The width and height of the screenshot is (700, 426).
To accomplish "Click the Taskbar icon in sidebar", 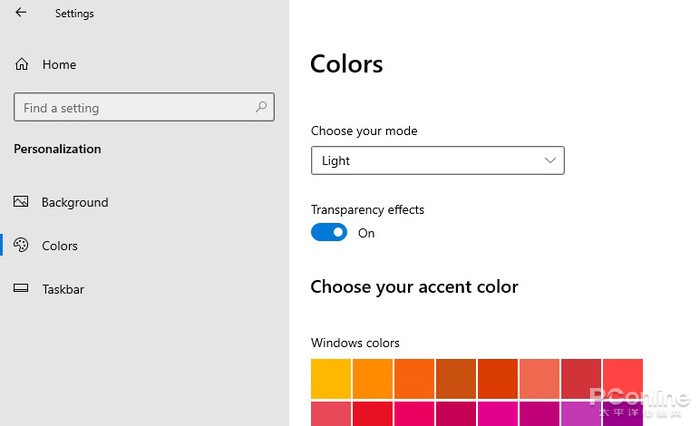I will (x=21, y=289).
